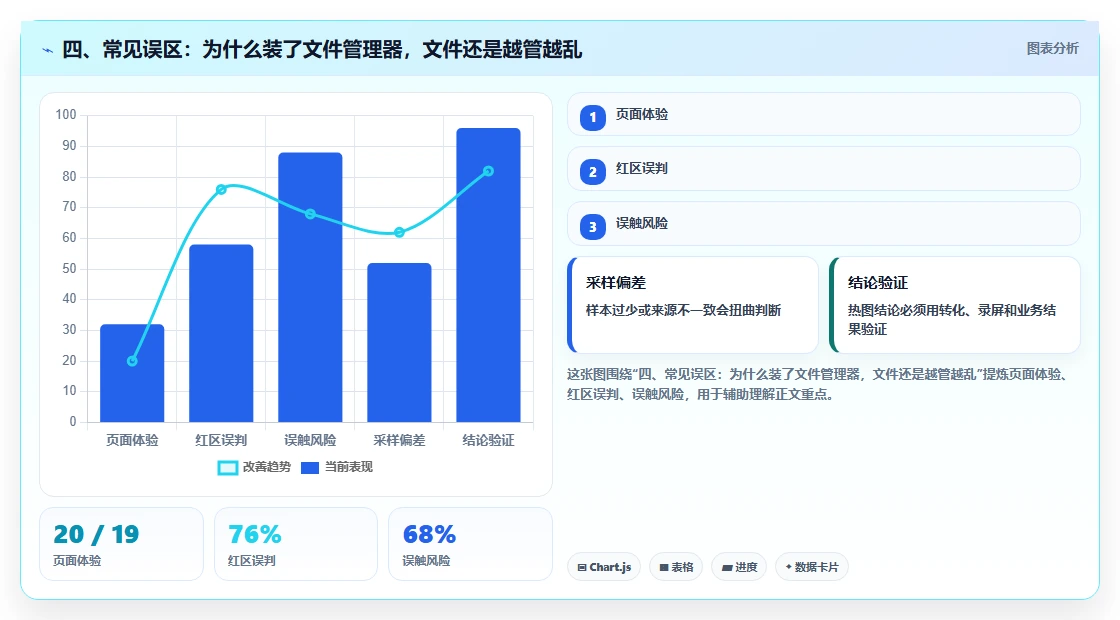Click the Chart.js tag

(604, 567)
